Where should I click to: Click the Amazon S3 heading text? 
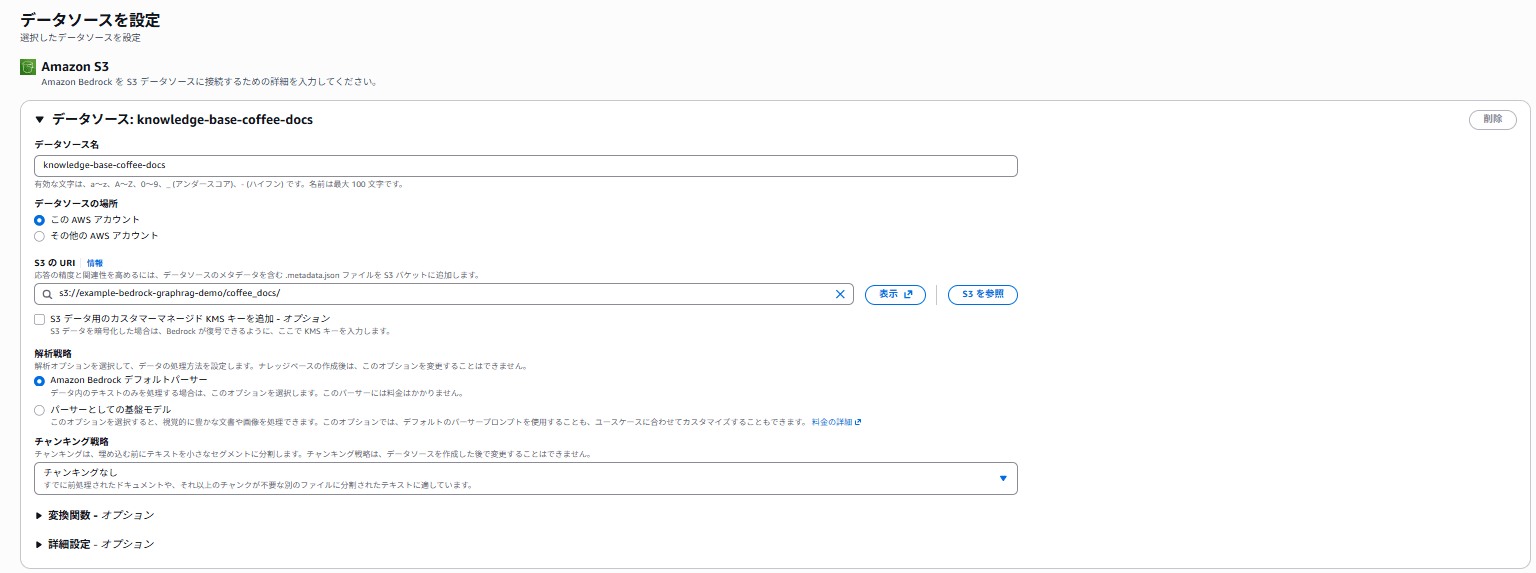(75, 67)
